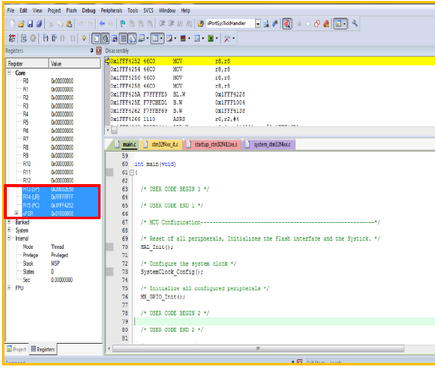
Task: Paste using the clipboard toolbar icon
Action: tap(69, 24)
